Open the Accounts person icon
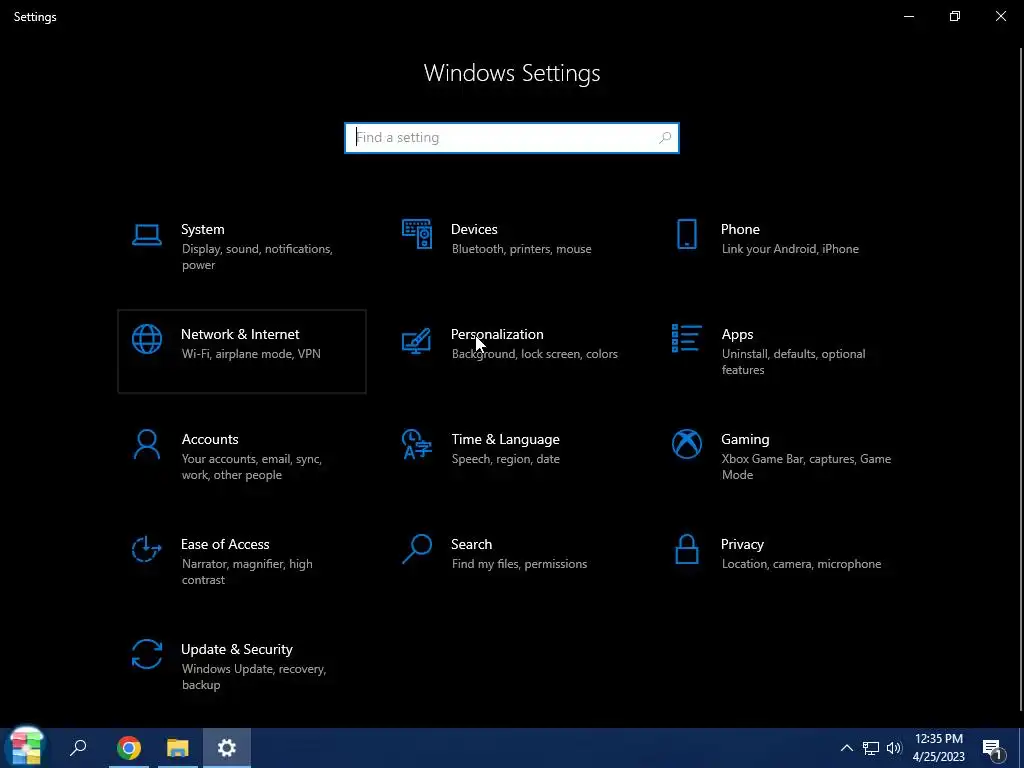 tap(146, 444)
